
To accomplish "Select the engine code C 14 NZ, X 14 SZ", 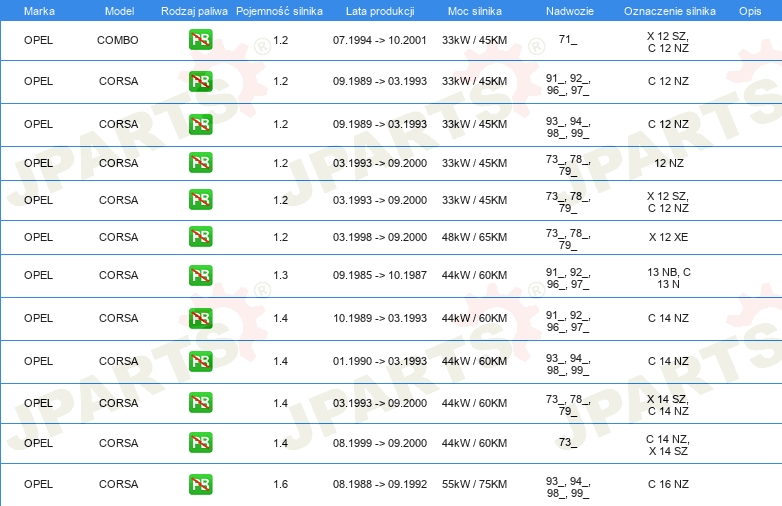I will click(668, 445).
